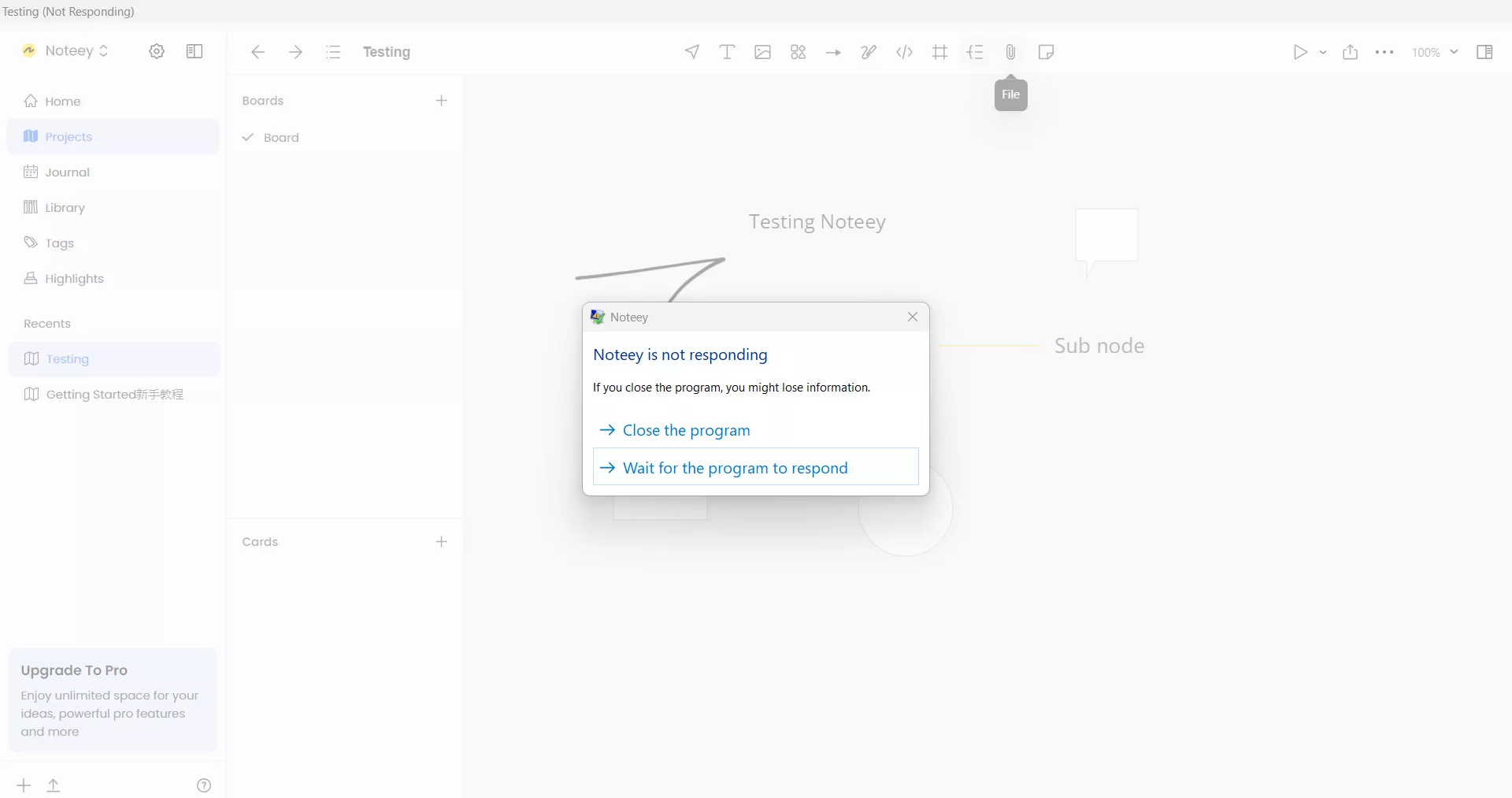Click the Recents section label
Screen dimensions: 1512x798
tap(47, 324)
